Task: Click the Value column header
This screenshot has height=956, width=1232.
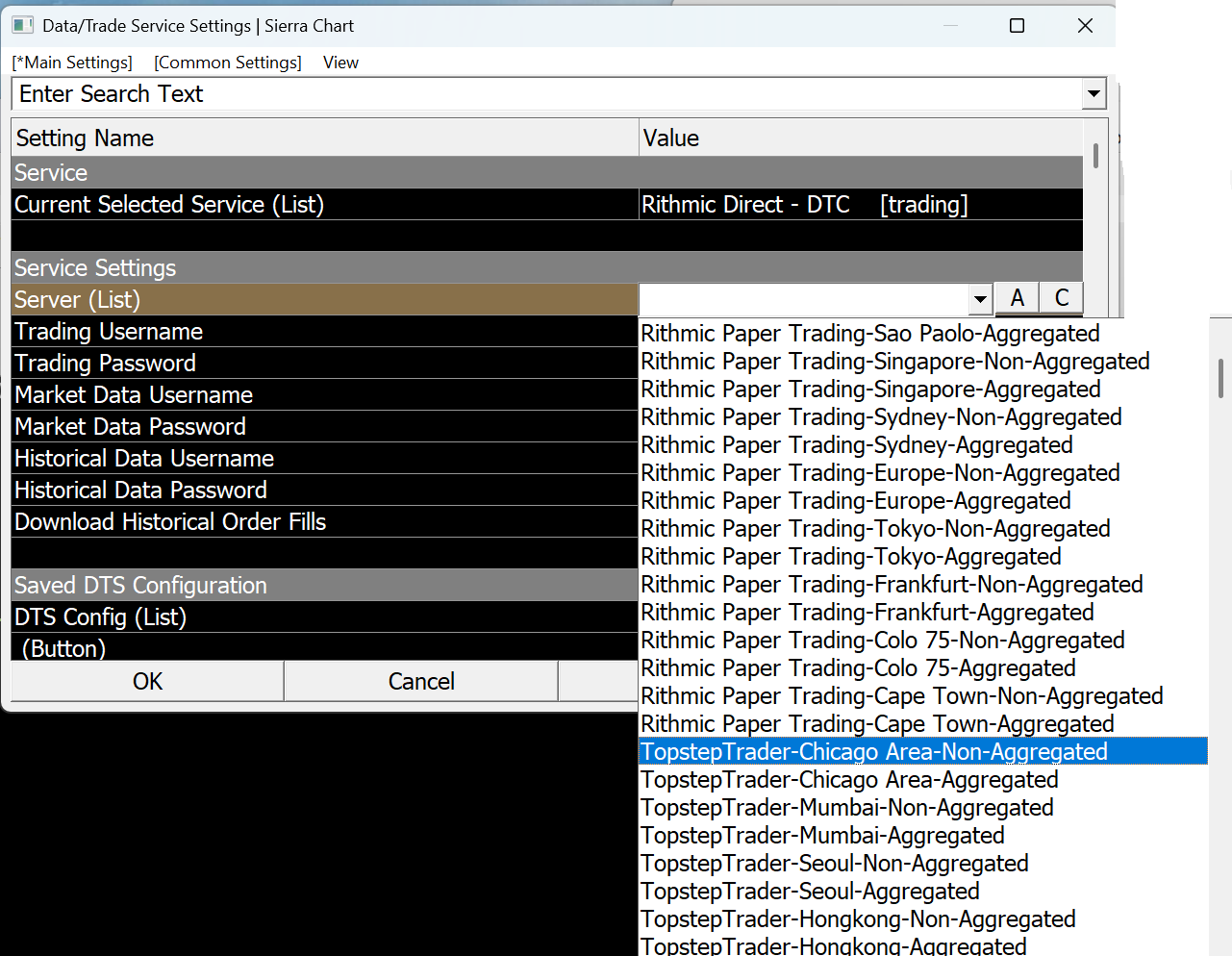Action: (861, 138)
